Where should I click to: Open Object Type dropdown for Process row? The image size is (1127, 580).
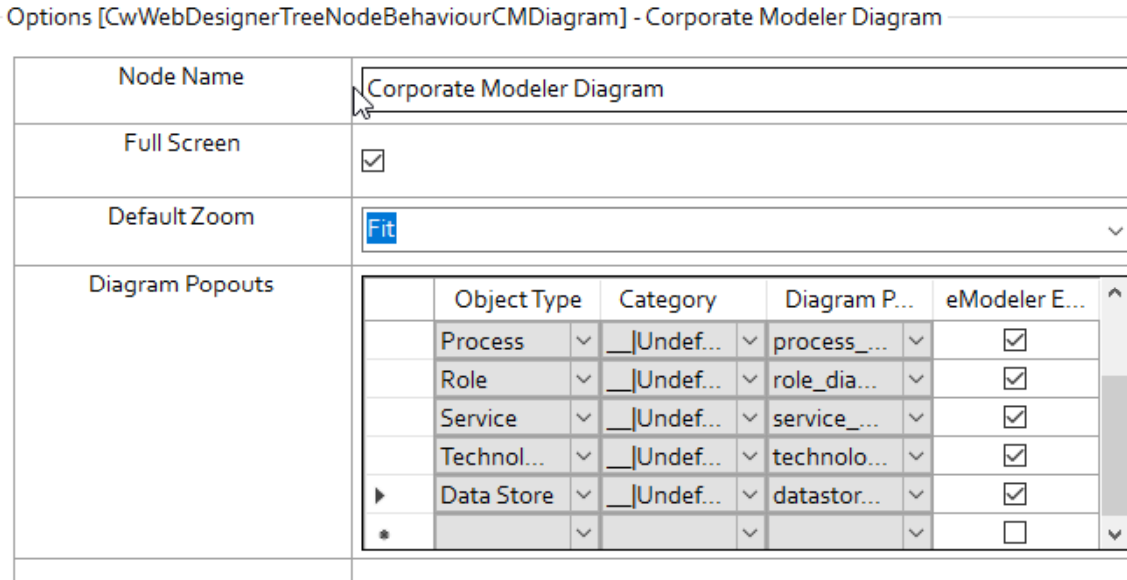583,342
